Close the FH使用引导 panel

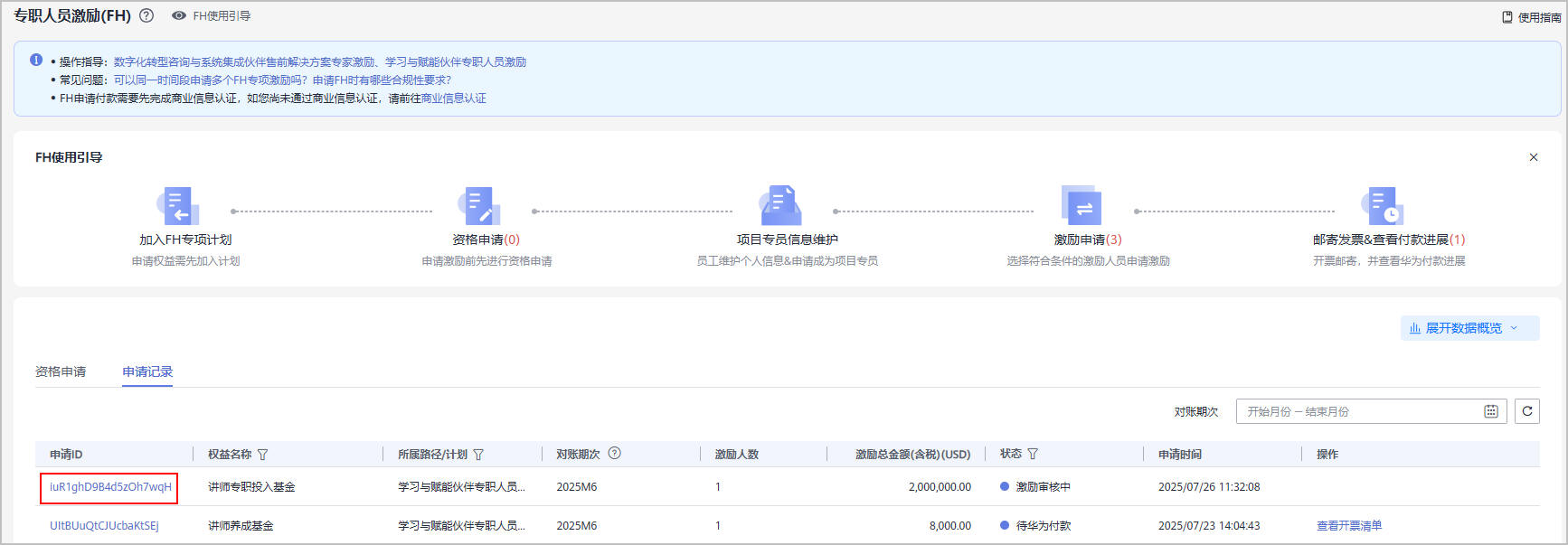(1533, 157)
